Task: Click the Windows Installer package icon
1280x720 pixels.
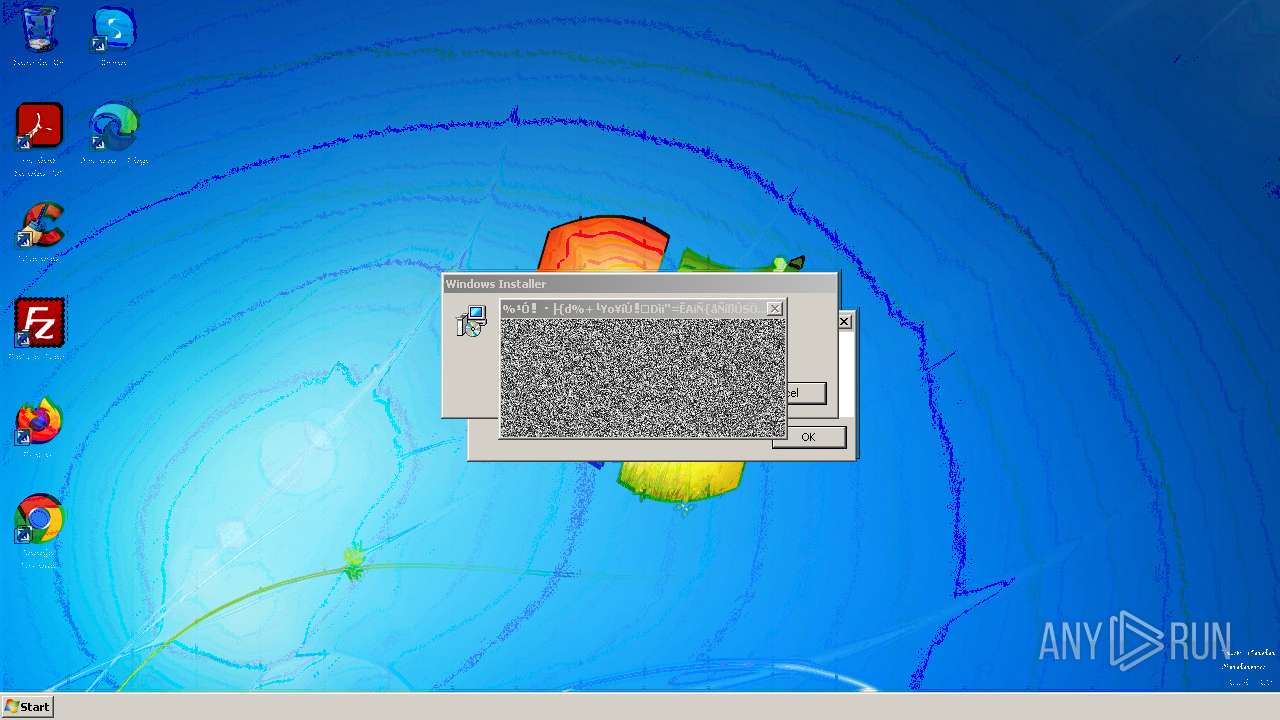Action: (x=471, y=321)
